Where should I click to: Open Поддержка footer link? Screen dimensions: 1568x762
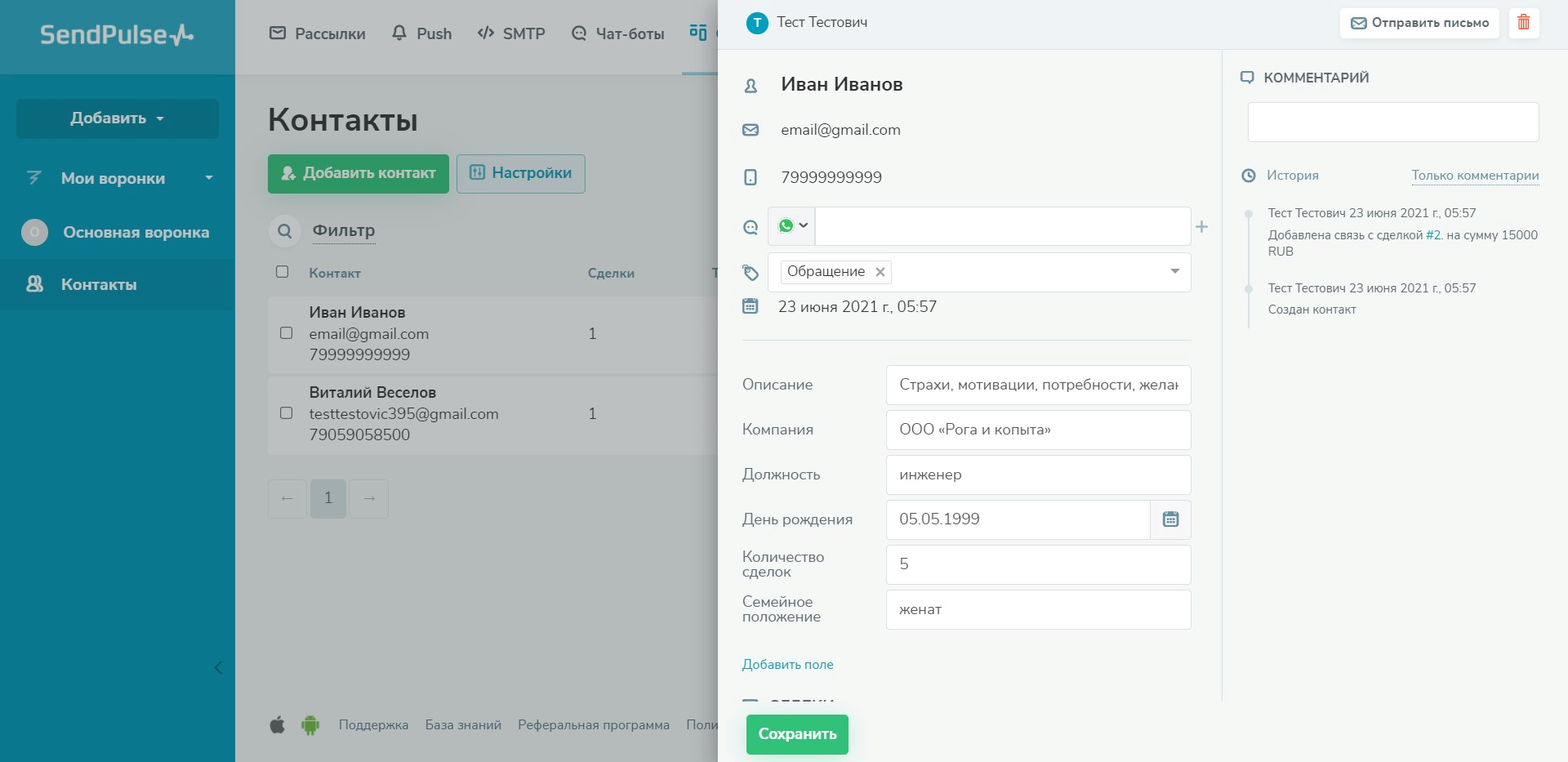tap(373, 725)
